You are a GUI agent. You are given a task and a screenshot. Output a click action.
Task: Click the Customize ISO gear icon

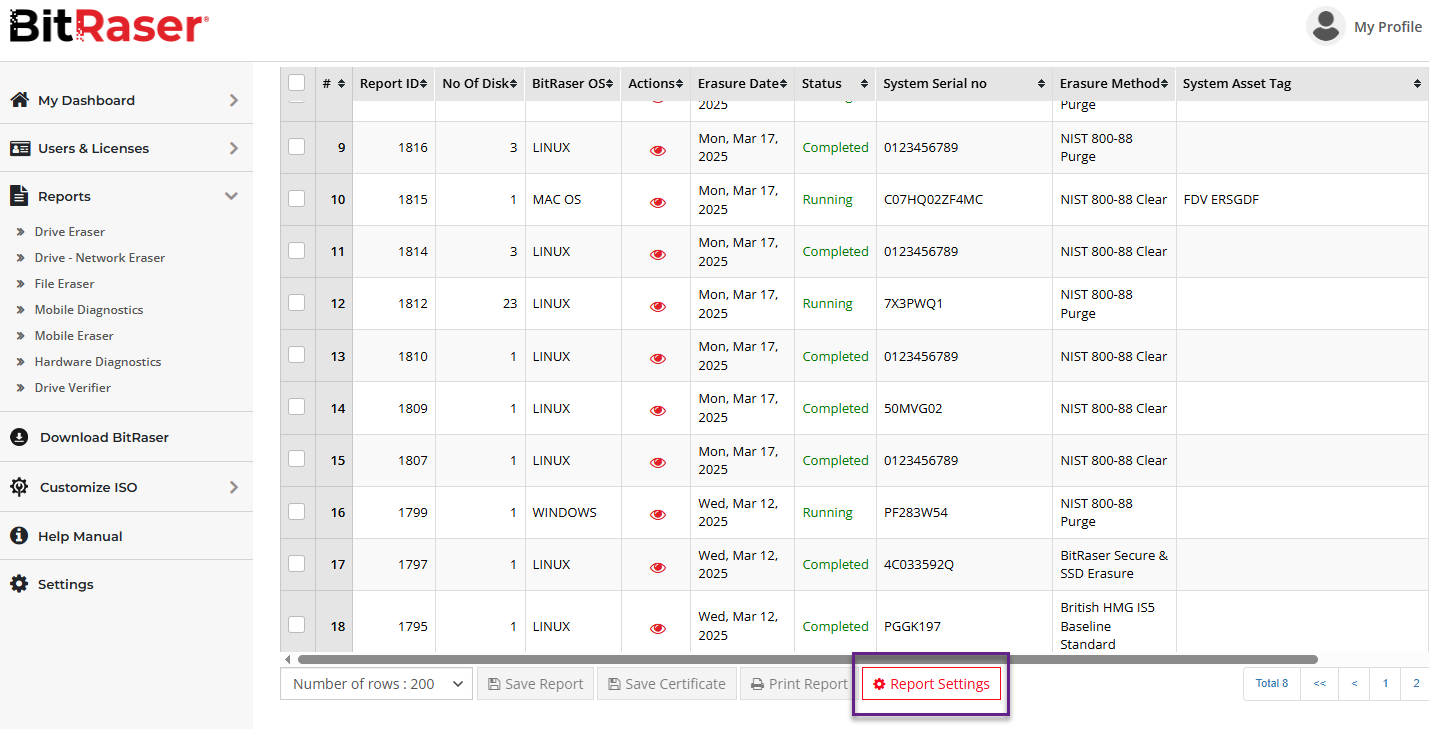19,487
